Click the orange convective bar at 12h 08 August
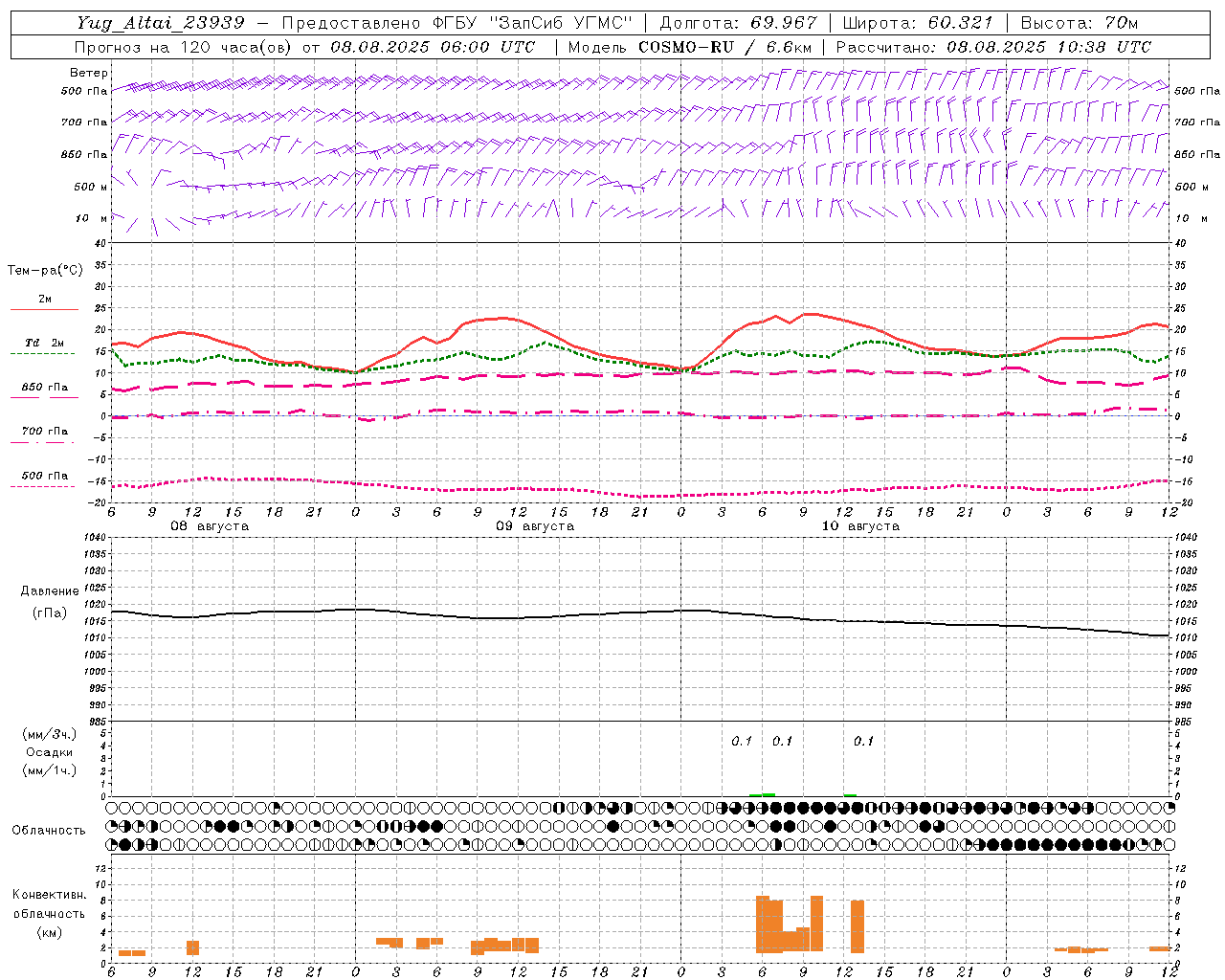1225x980 pixels. [192, 947]
